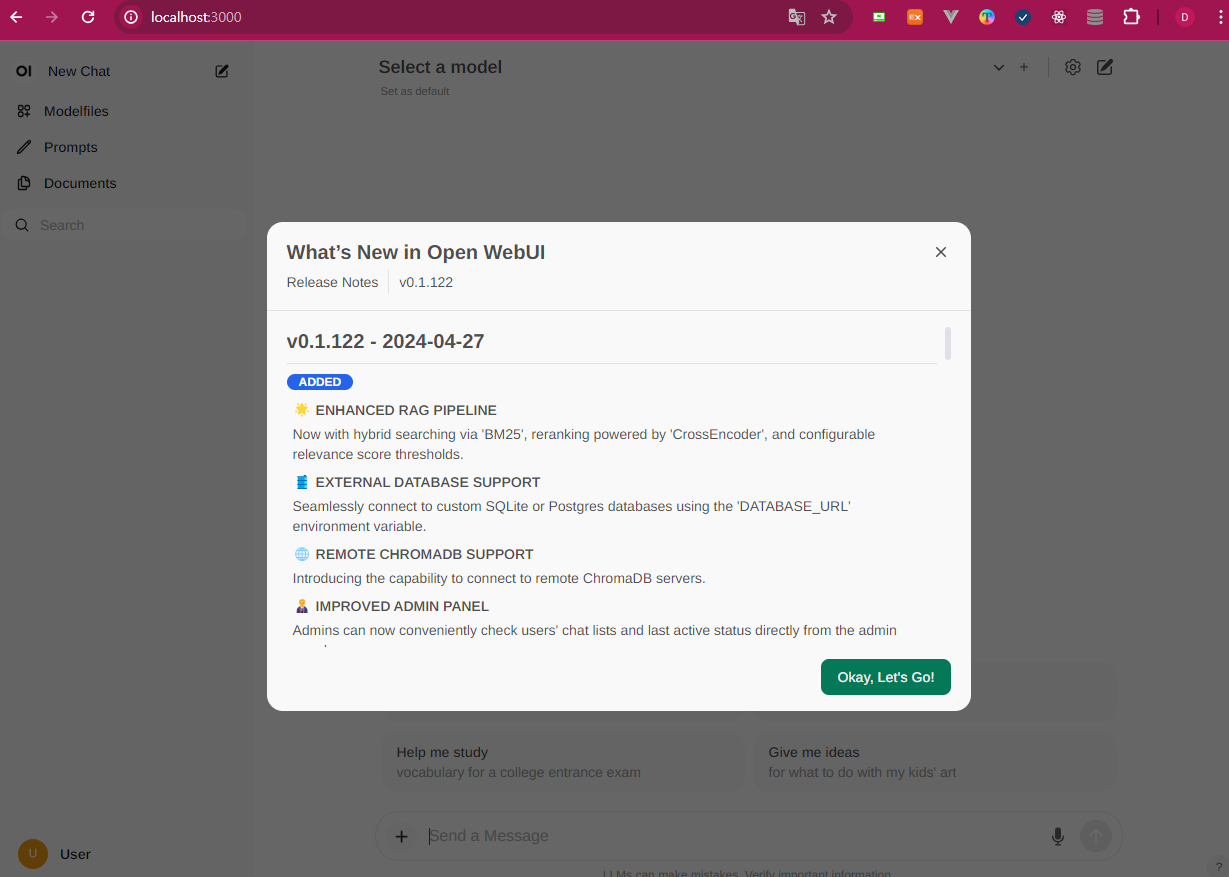This screenshot has height=877, width=1229.
Task: Click the Improved Admin Panel heading
Action: pos(402,606)
